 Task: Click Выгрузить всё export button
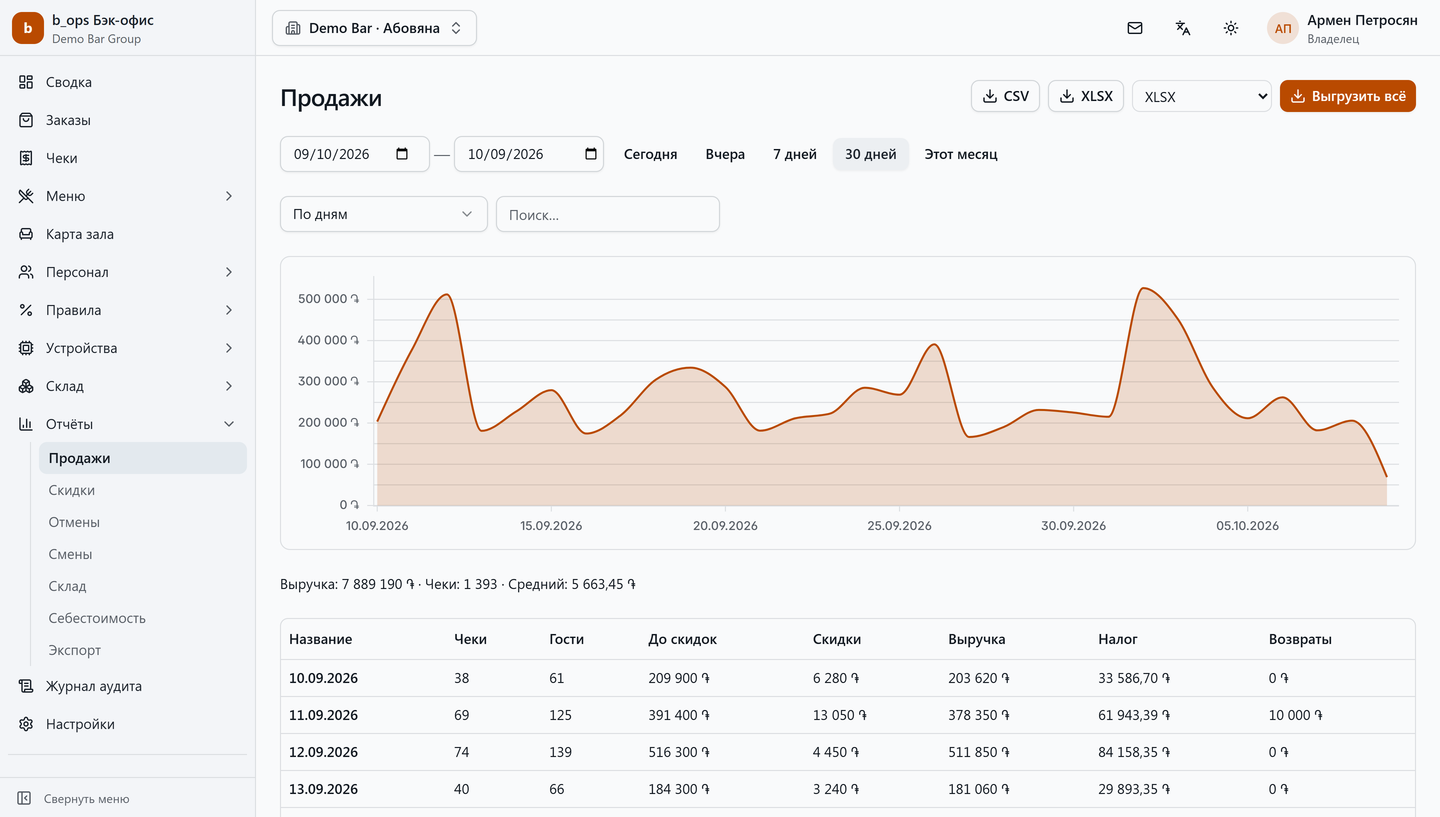pos(1348,96)
